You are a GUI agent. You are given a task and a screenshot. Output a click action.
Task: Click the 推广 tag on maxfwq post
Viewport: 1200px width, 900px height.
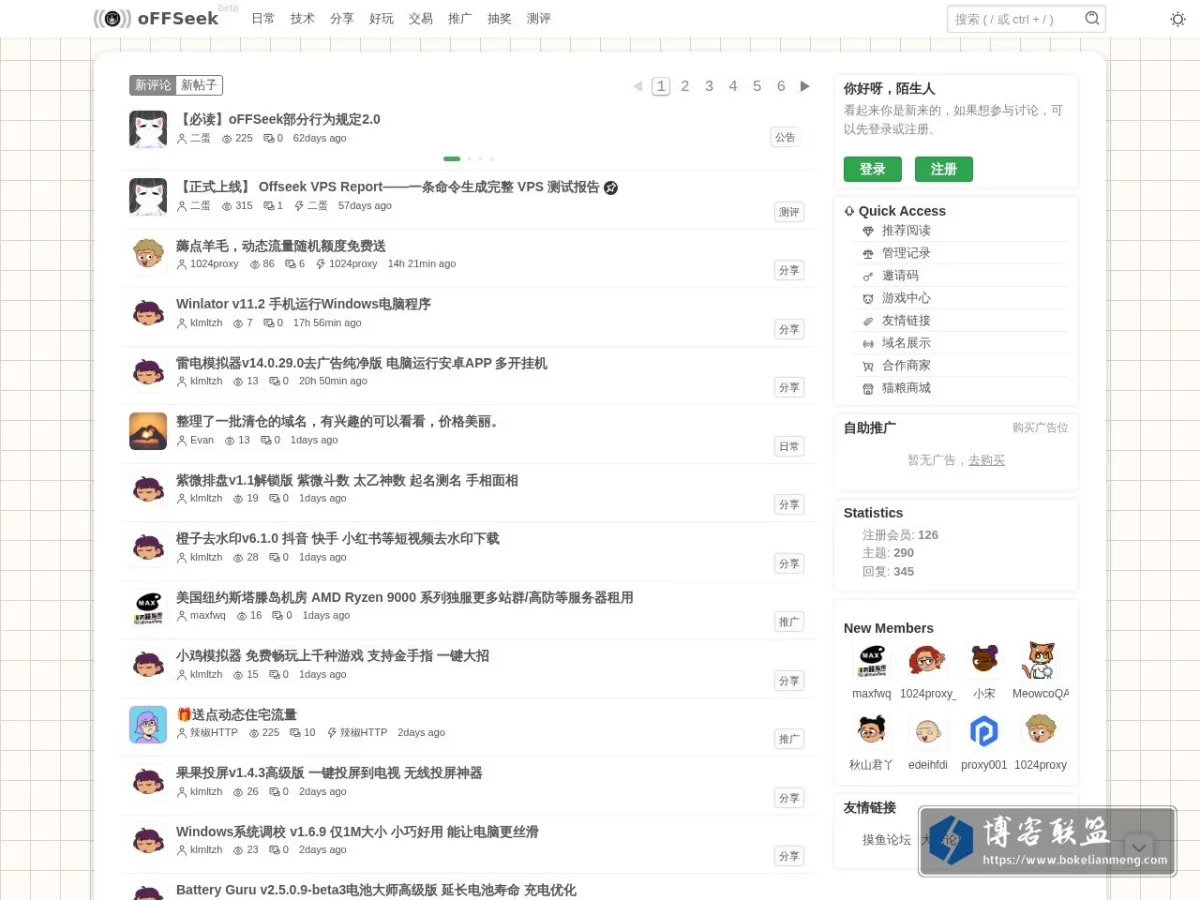point(789,622)
